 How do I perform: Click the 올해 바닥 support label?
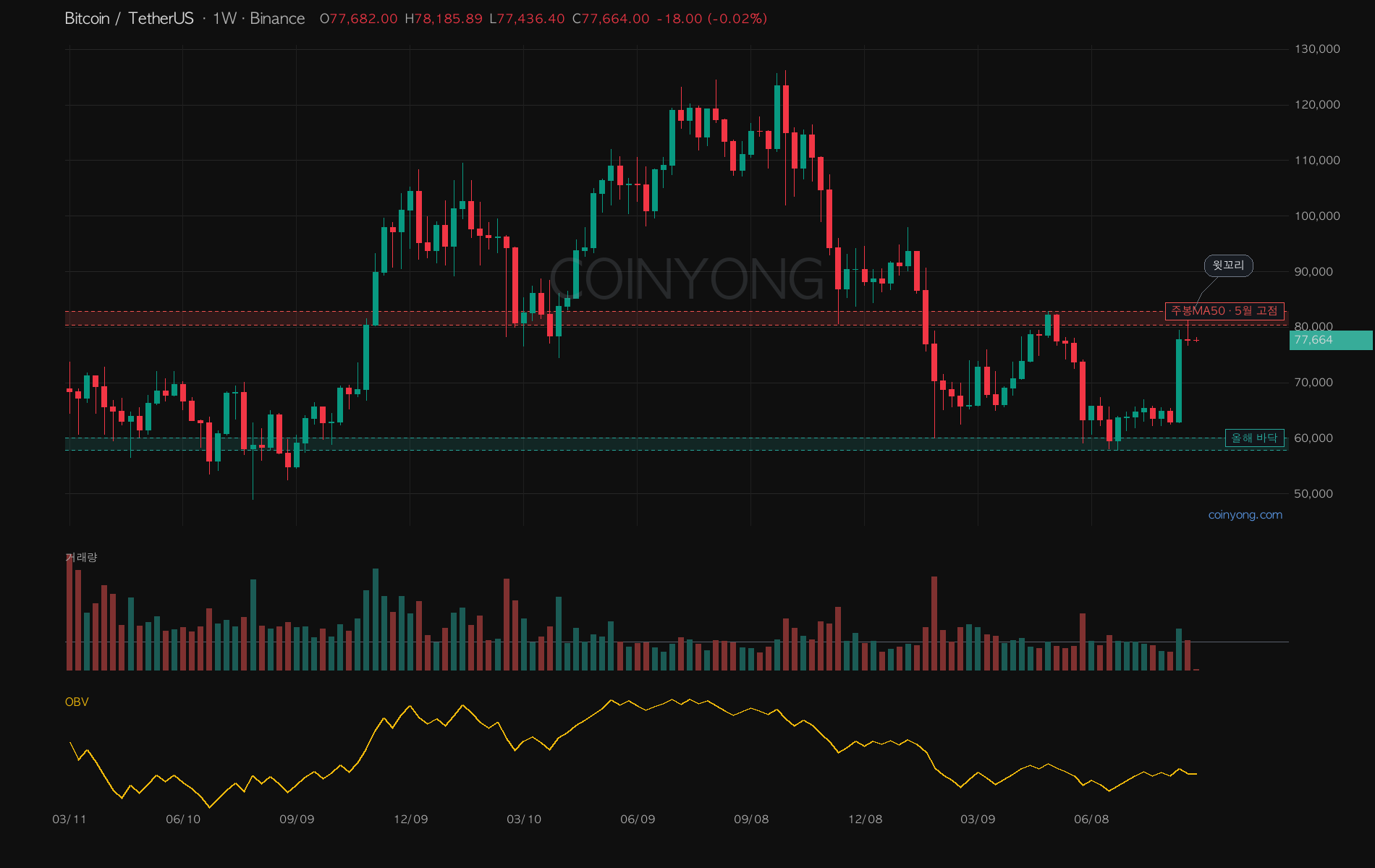(1255, 438)
